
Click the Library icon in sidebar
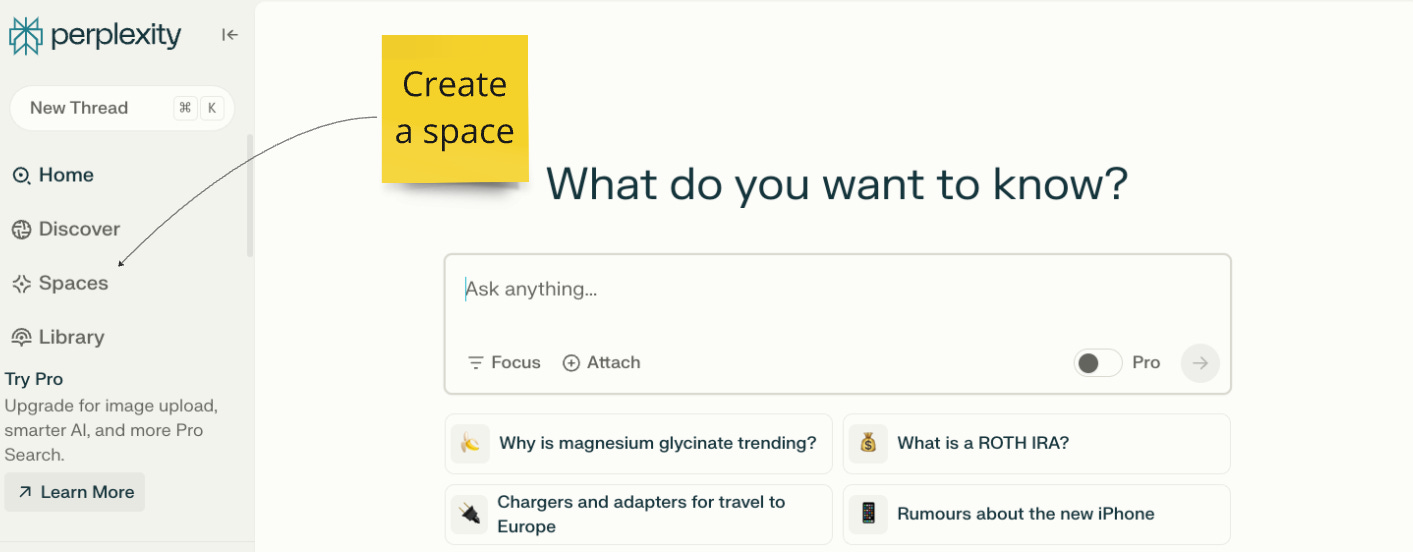21,338
